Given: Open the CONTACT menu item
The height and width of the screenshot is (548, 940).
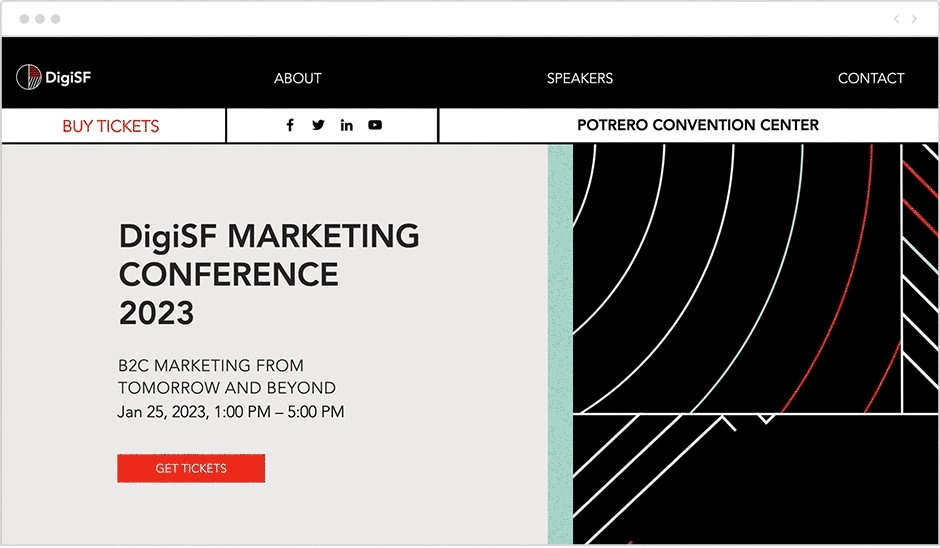Looking at the screenshot, I should (x=871, y=78).
